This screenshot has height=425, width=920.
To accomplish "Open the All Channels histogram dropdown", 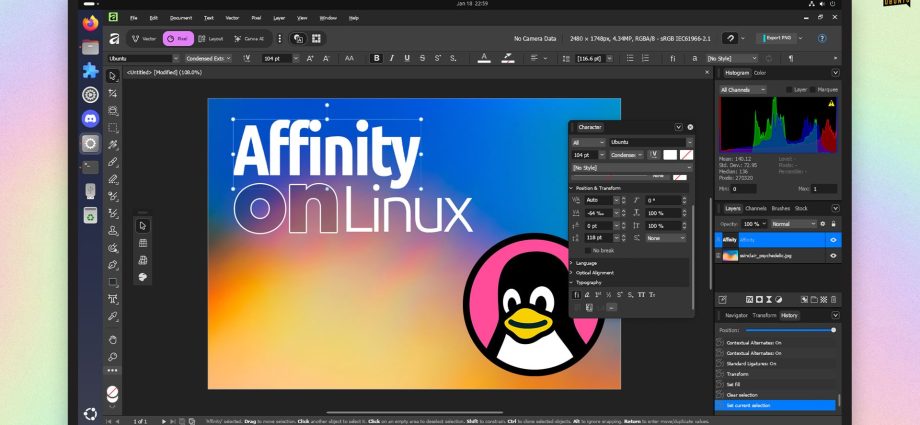I will tap(743, 90).
